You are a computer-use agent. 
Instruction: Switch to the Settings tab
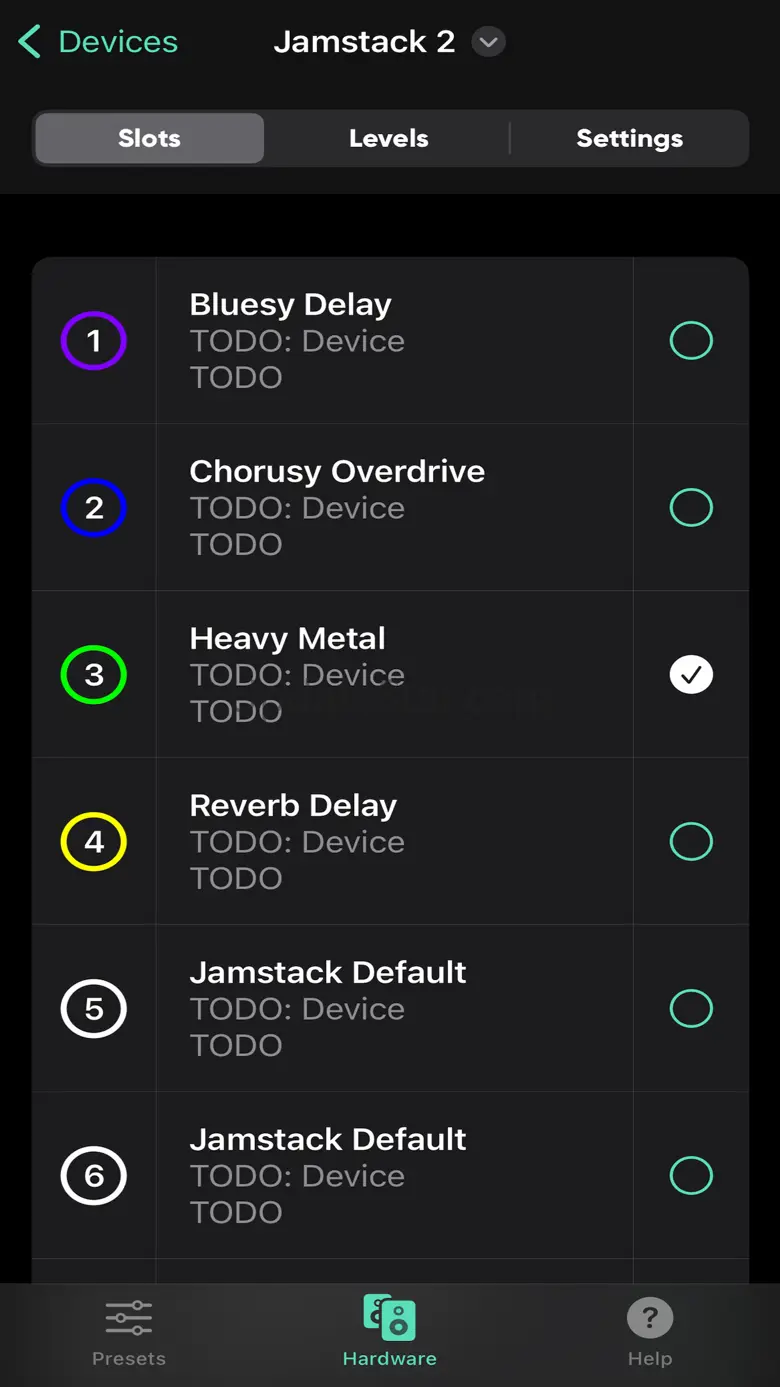click(629, 138)
